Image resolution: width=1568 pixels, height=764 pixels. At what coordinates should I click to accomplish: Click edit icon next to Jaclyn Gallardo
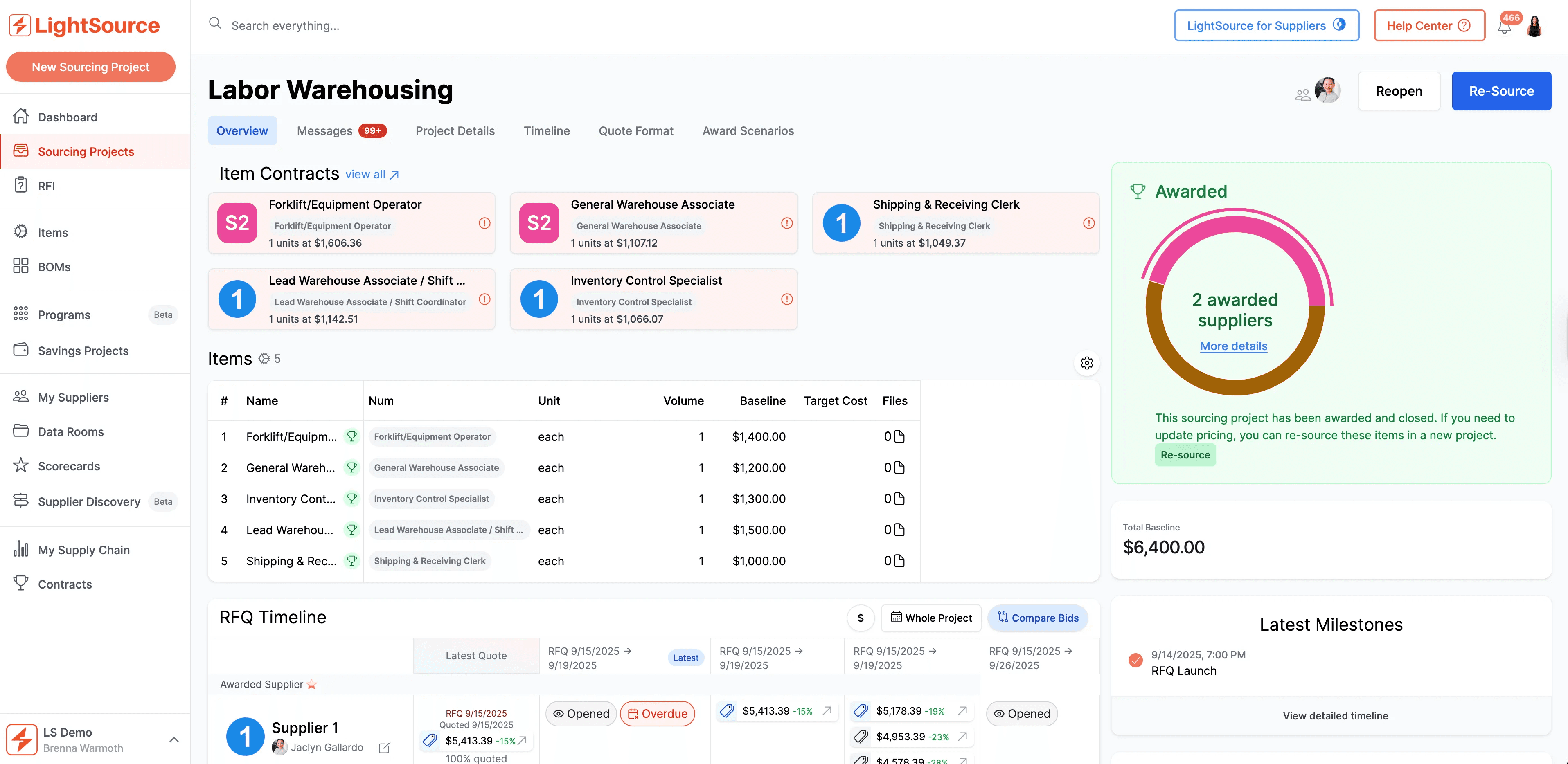click(384, 748)
